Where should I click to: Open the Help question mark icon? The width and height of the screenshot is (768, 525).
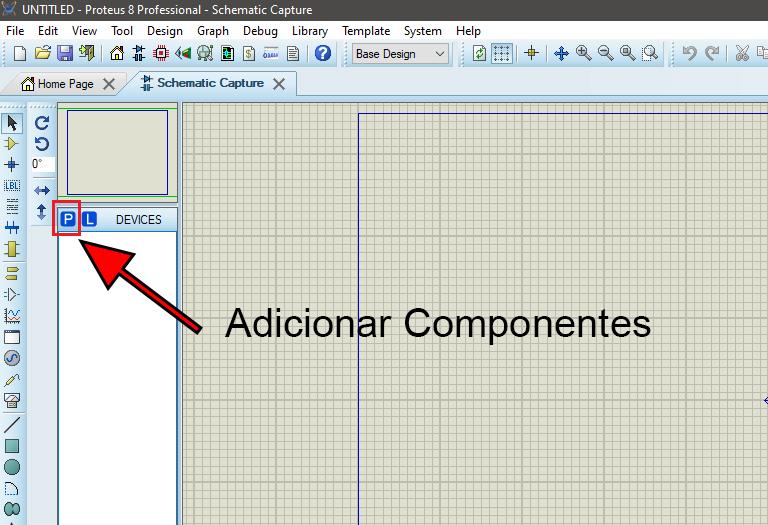point(323,53)
